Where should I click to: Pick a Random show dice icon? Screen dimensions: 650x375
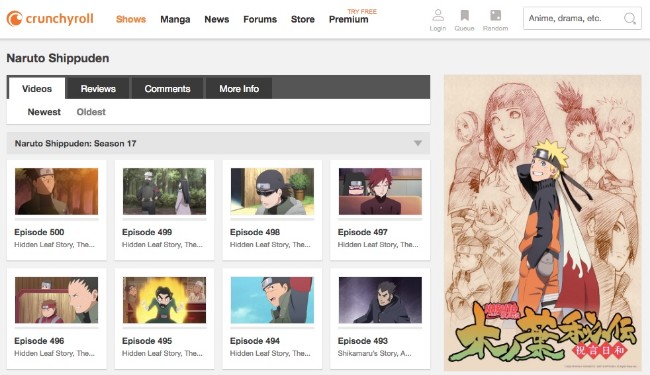coord(495,15)
